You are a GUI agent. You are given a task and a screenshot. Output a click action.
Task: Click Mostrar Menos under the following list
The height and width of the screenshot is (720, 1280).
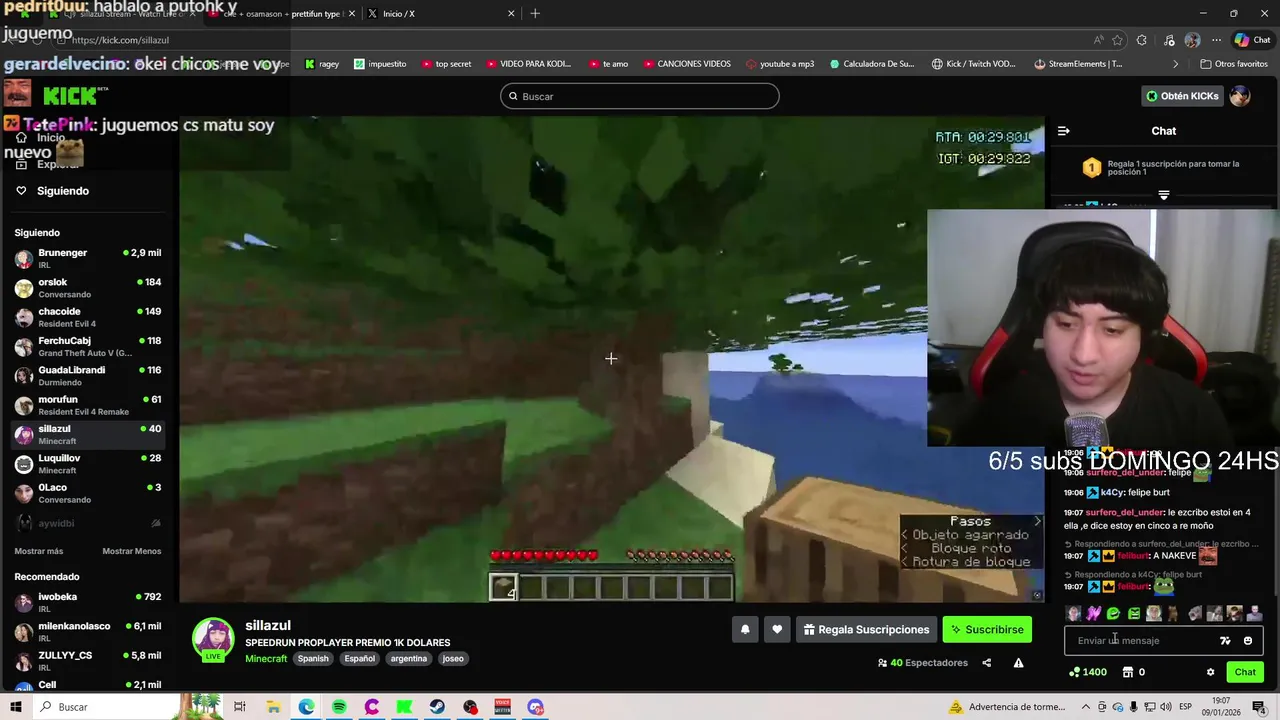pyautogui.click(x=131, y=551)
